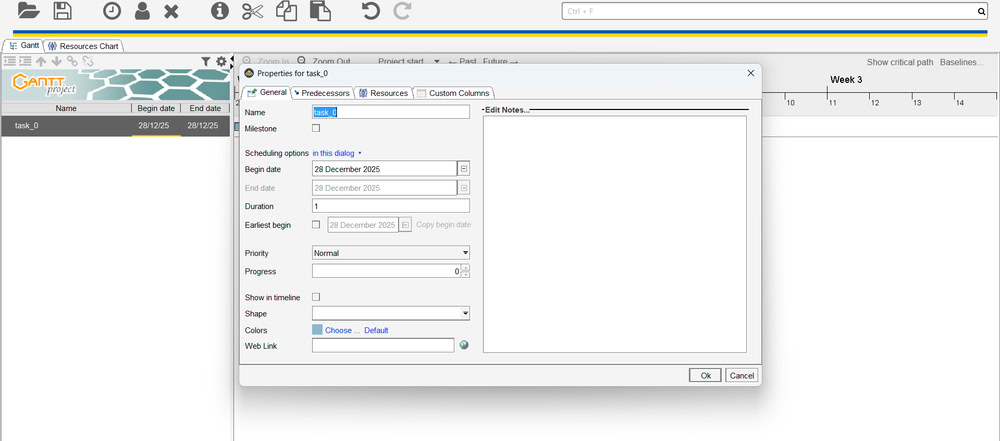This screenshot has width=1000, height=441.
Task: Open the Predecessors tab
Action: (x=322, y=93)
